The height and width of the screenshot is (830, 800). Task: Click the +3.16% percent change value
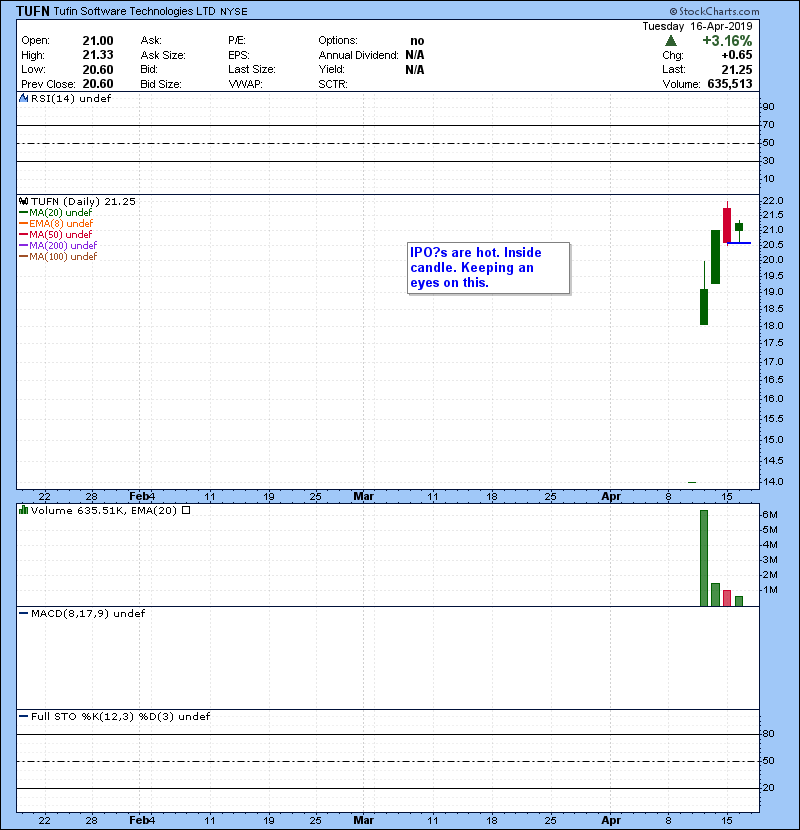coord(727,41)
